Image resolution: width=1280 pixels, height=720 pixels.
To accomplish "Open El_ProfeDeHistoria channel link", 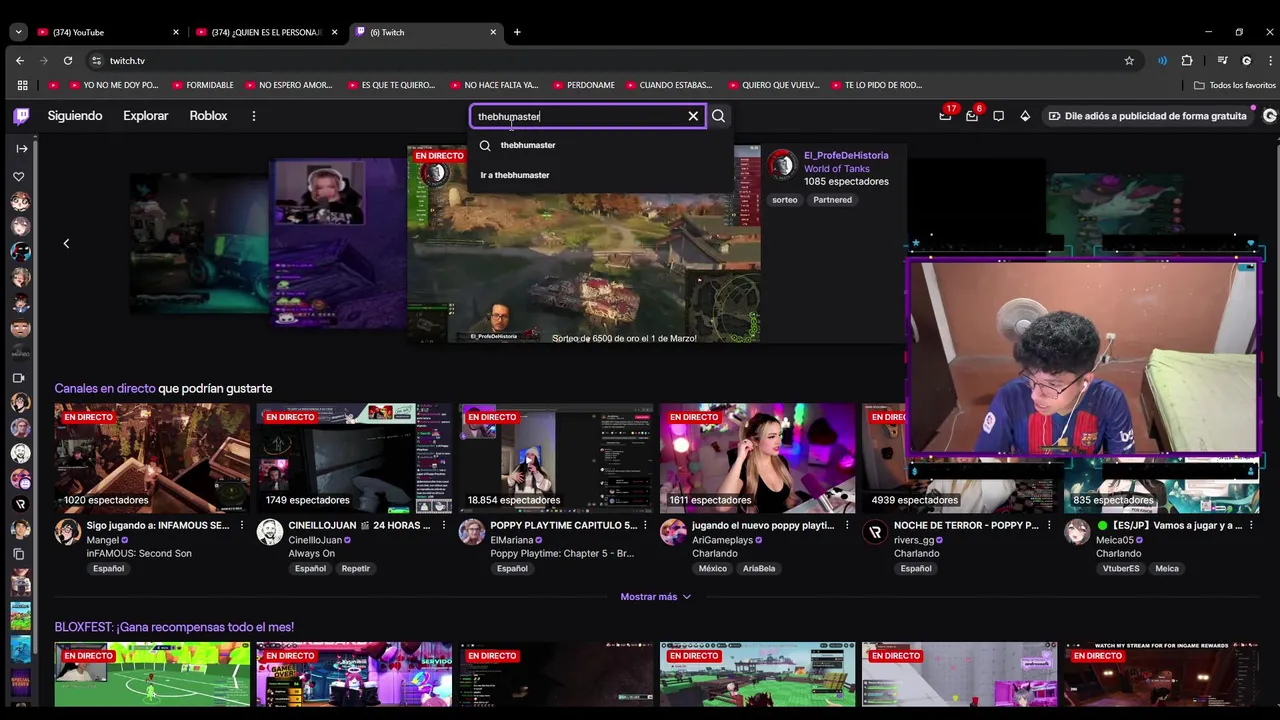I will pyautogui.click(x=846, y=156).
